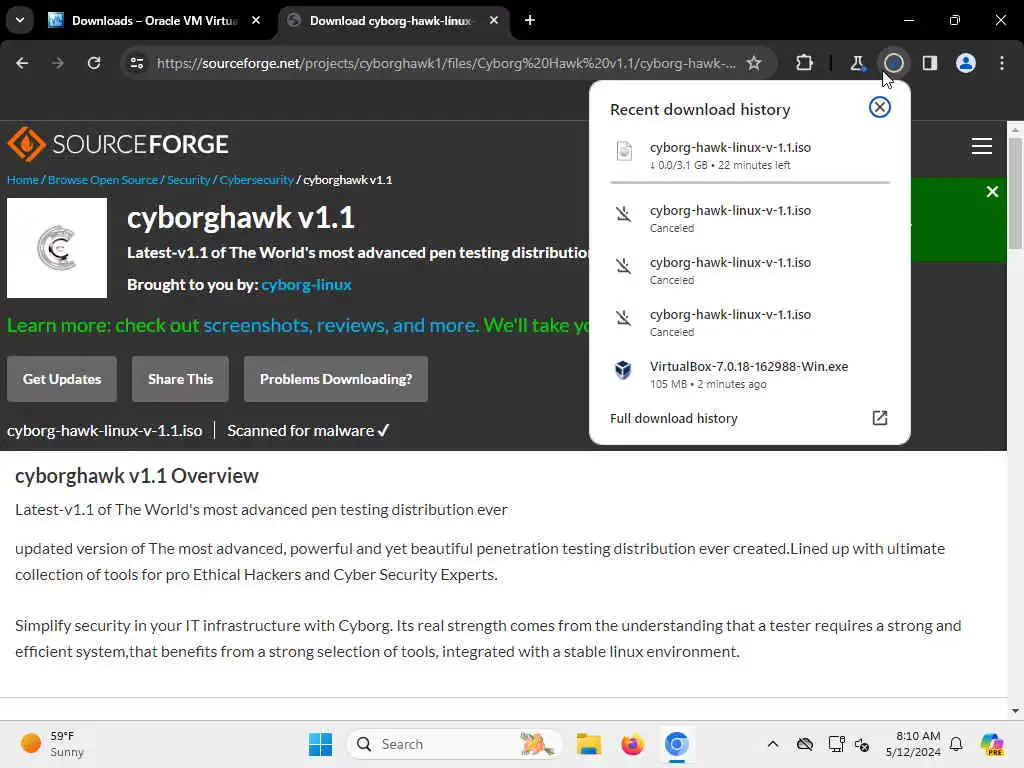1024x768 pixels.
Task: Open the Extensions puzzle icon
Action: (805, 63)
